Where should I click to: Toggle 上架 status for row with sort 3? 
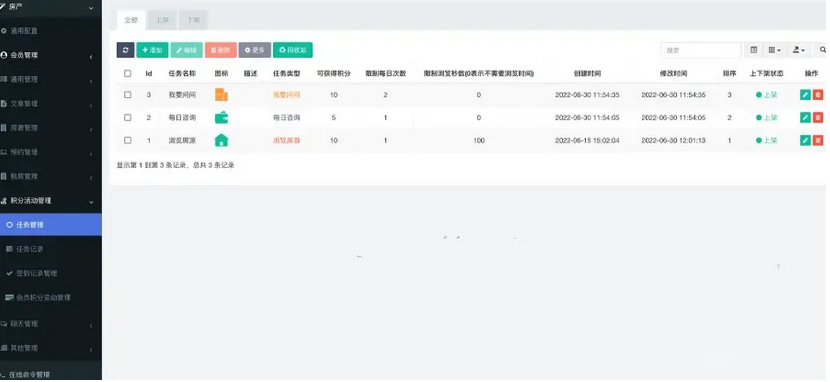766,95
